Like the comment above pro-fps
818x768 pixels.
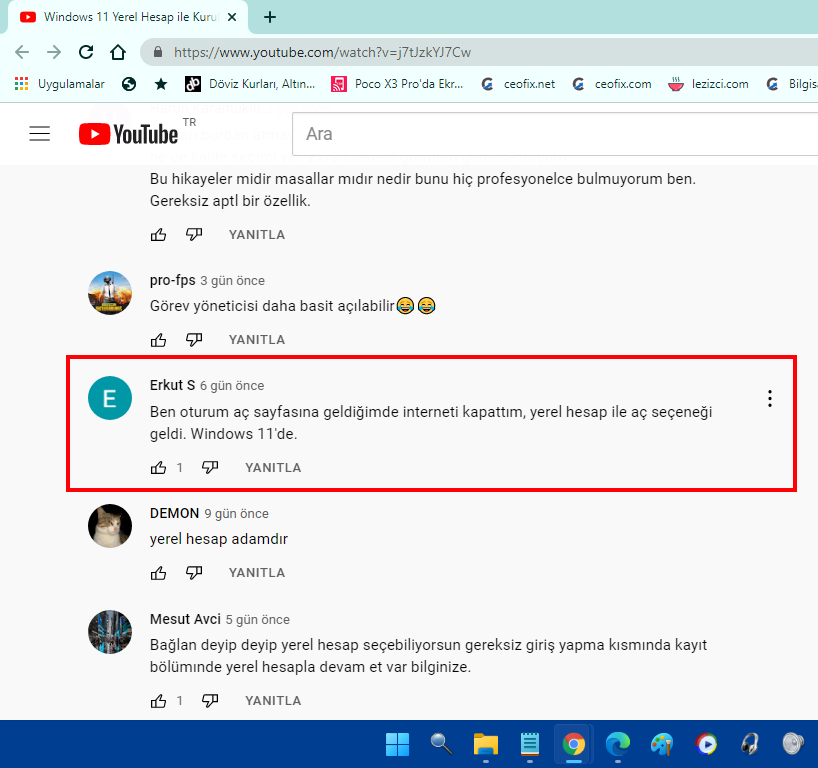(x=159, y=235)
